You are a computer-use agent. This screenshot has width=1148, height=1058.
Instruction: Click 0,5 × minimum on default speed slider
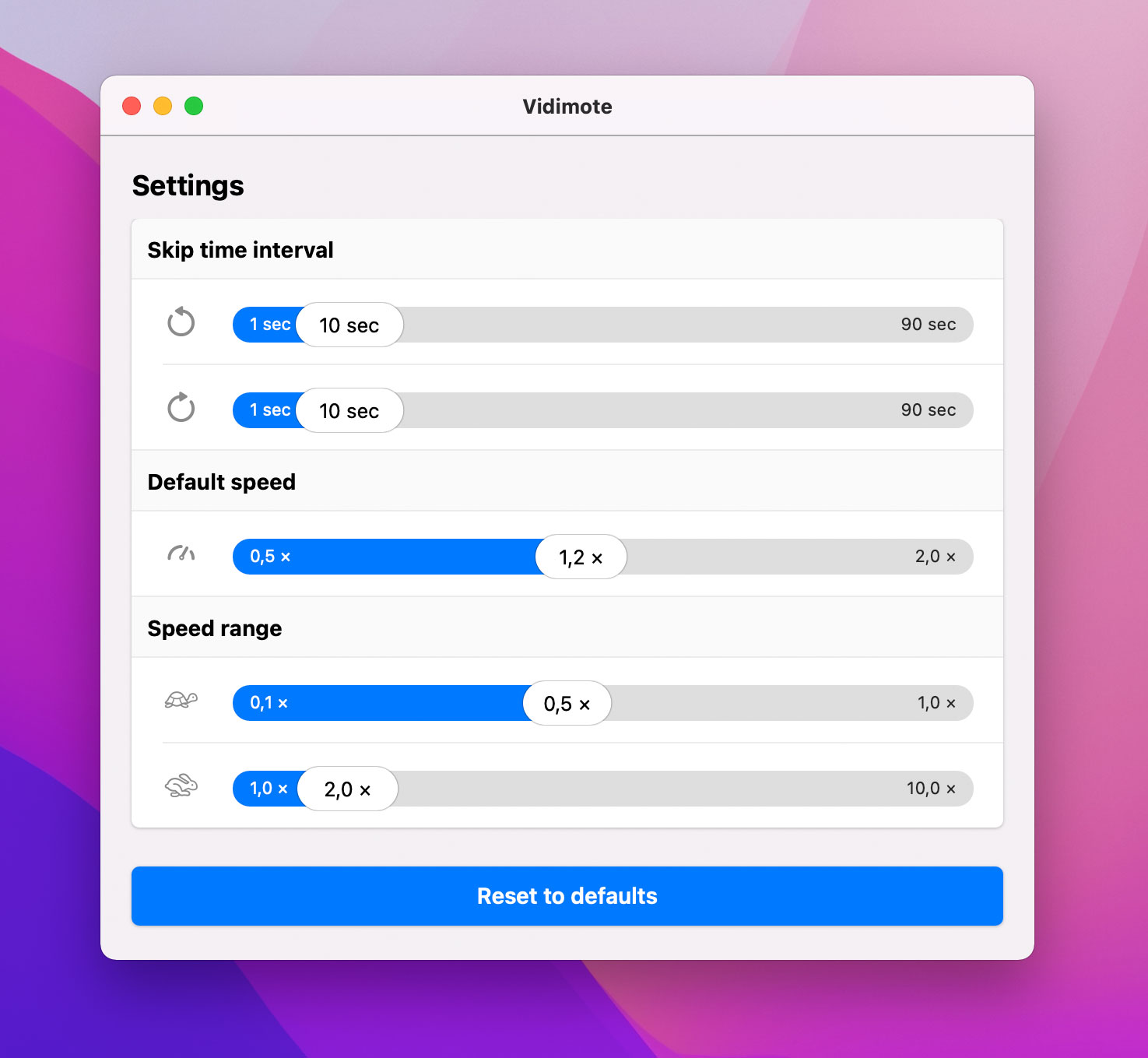[x=270, y=556]
